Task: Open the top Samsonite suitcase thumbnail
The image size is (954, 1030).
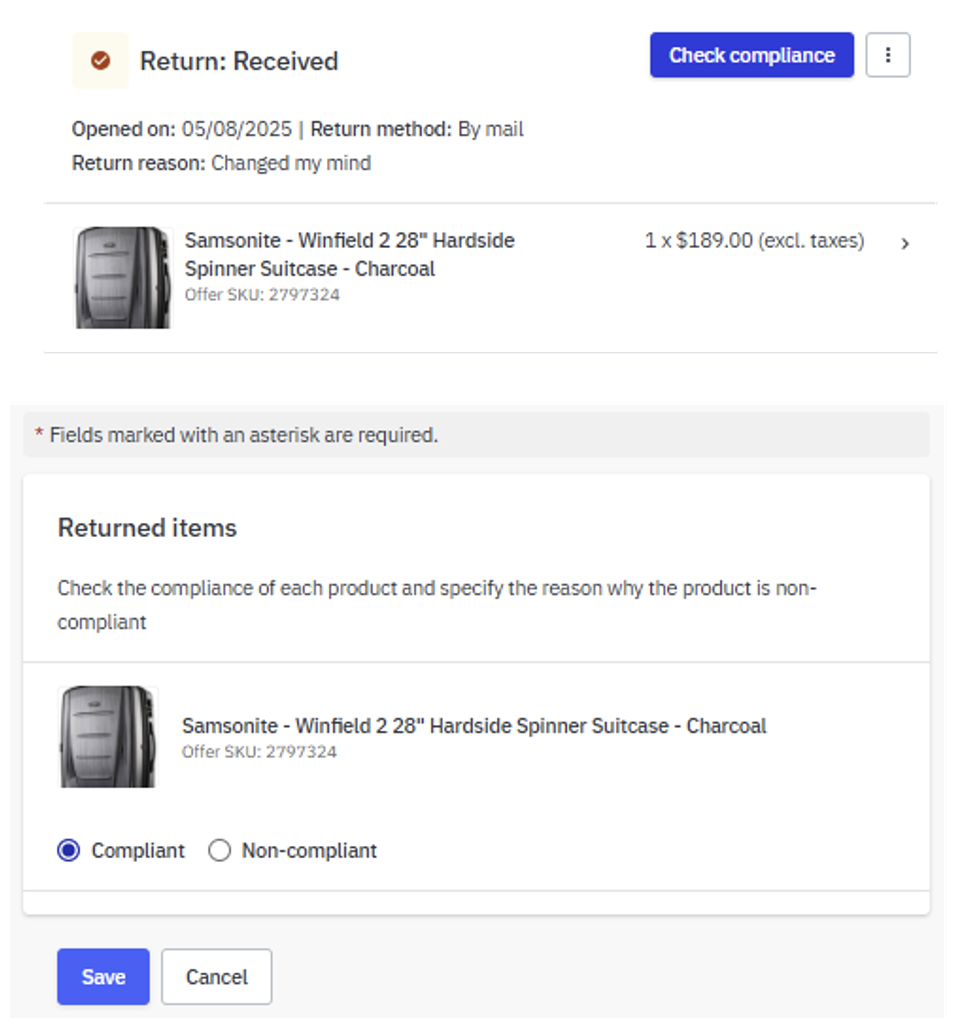Action: 123,278
